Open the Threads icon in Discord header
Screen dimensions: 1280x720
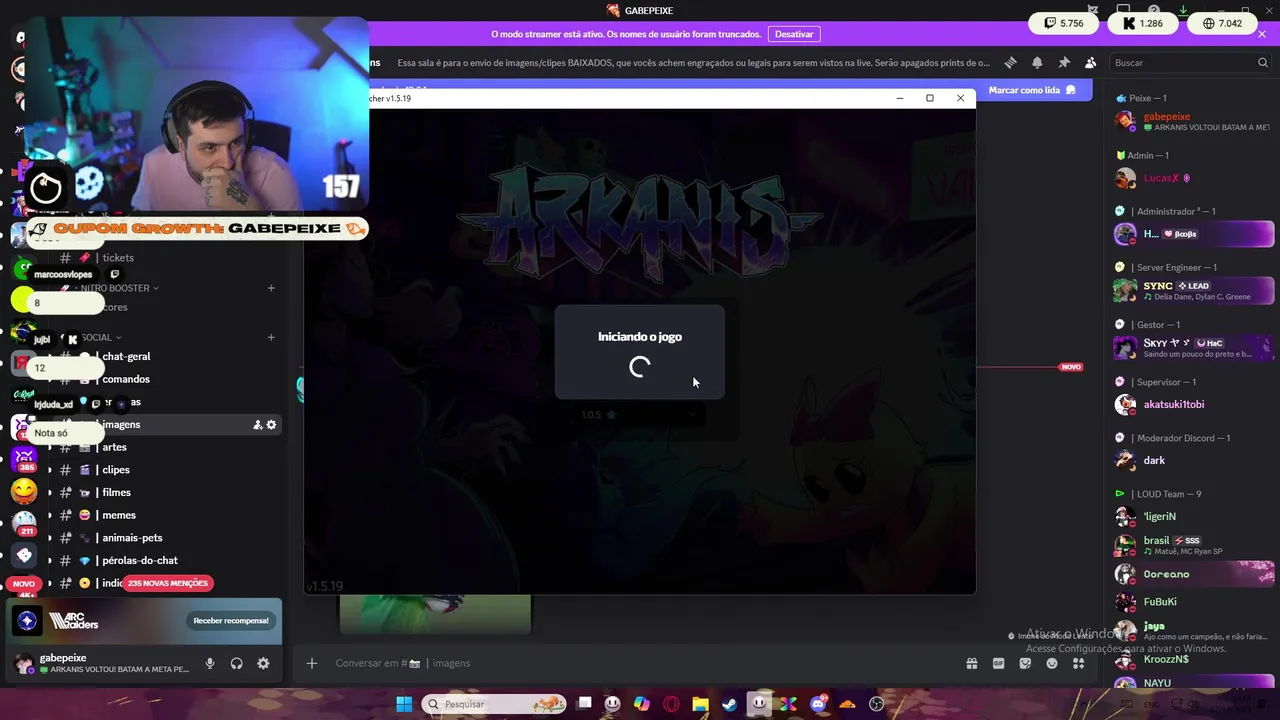(1010, 62)
